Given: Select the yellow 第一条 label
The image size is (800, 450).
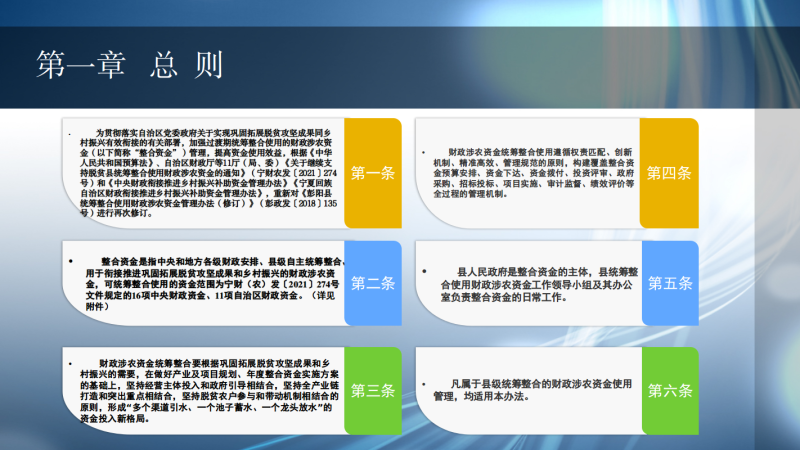Looking at the screenshot, I should coord(373,172).
